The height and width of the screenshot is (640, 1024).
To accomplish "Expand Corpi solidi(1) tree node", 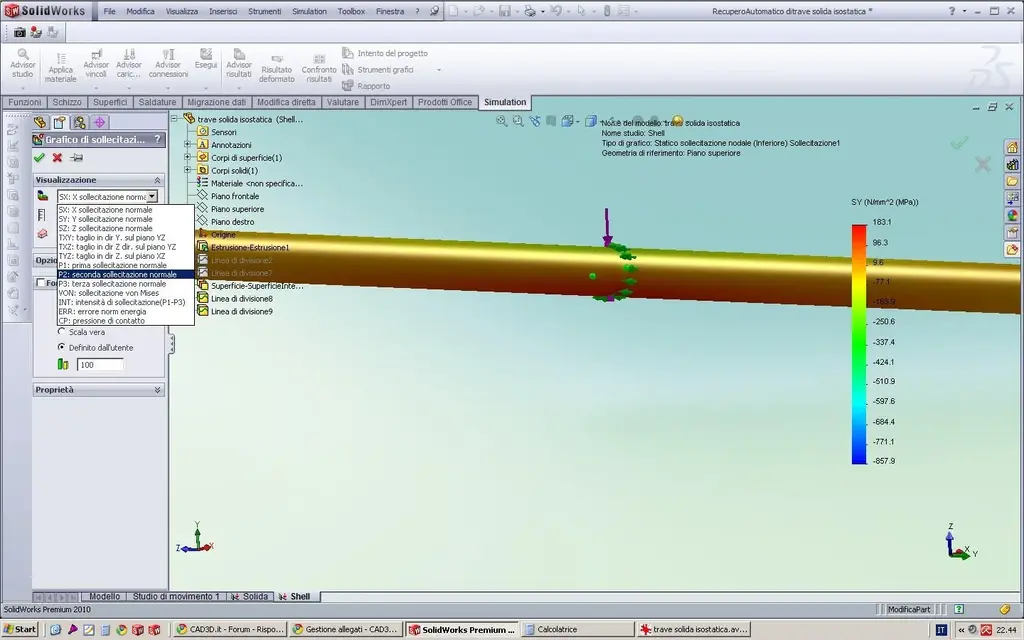I will click(x=187, y=170).
